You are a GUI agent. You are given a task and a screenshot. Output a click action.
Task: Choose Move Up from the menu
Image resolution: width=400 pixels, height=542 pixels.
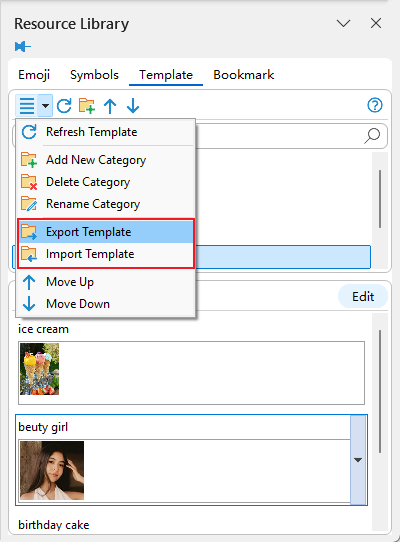click(x=106, y=282)
